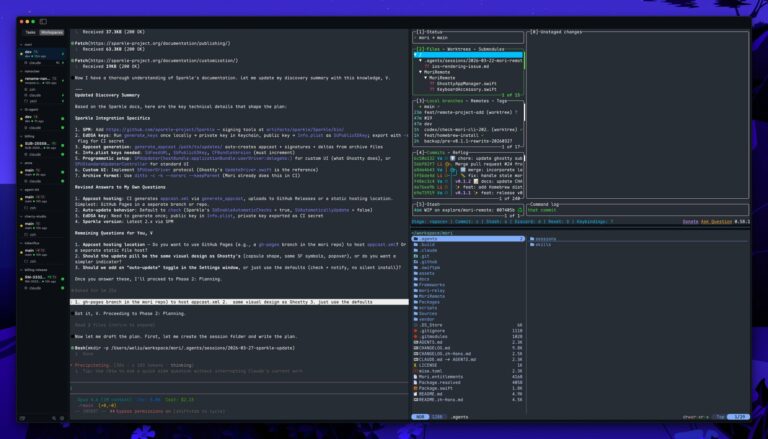Select the feat/remote-project-add branch
This screenshot has height=439, width=768.
click(469, 112)
